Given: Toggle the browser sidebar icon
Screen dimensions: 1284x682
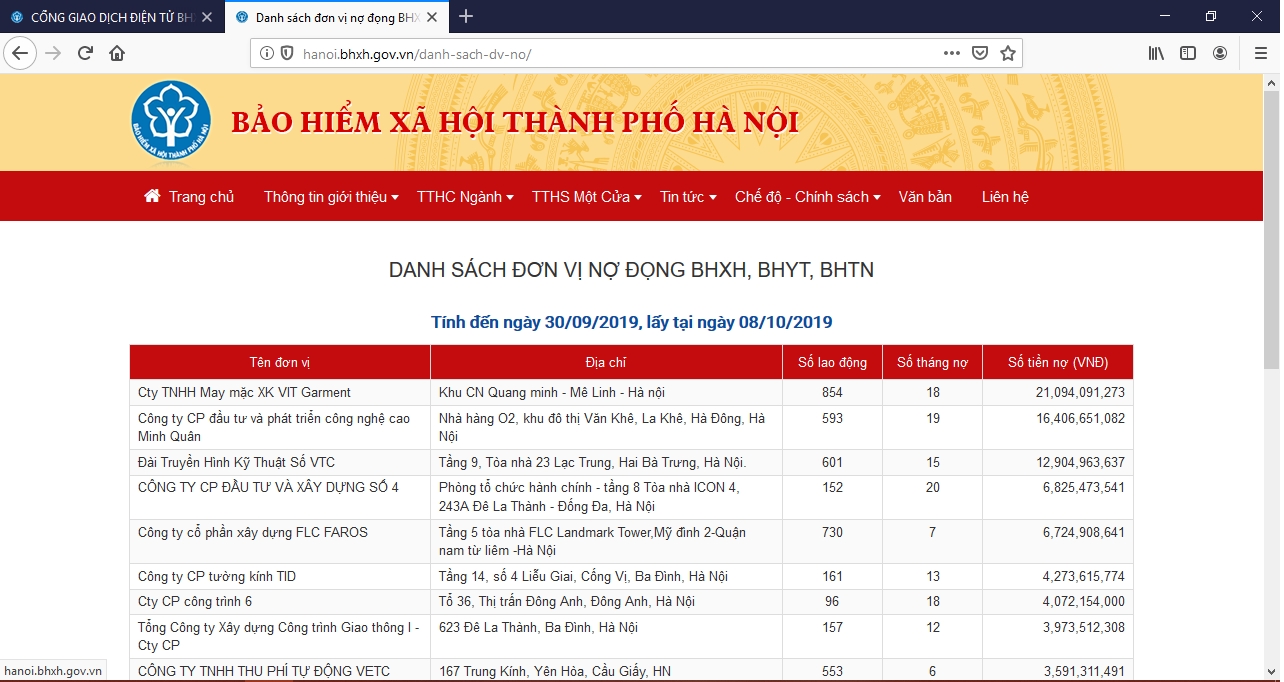Looking at the screenshot, I should pyautogui.click(x=1187, y=53).
